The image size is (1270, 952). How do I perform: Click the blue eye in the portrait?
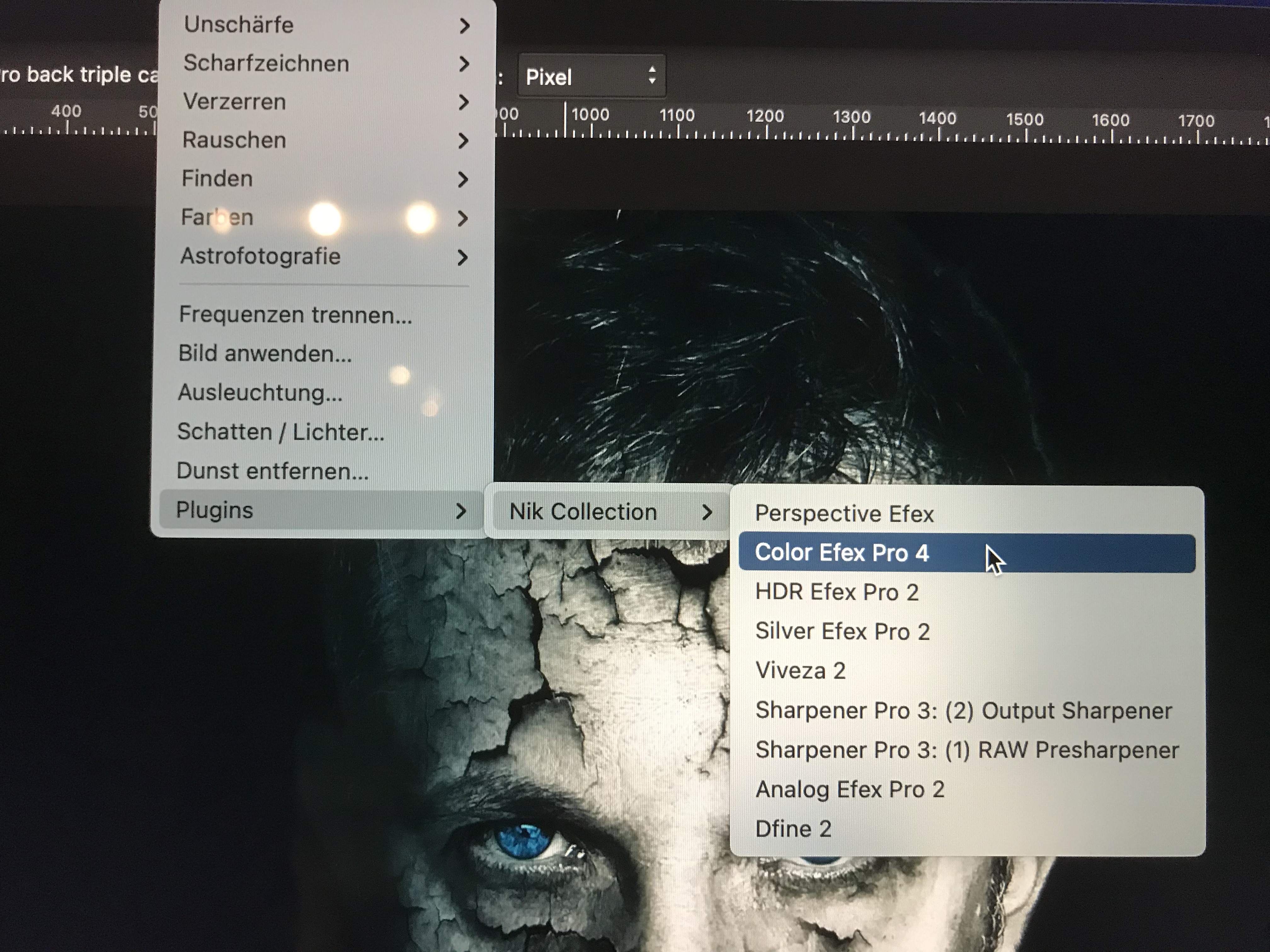[x=523, y=842]
